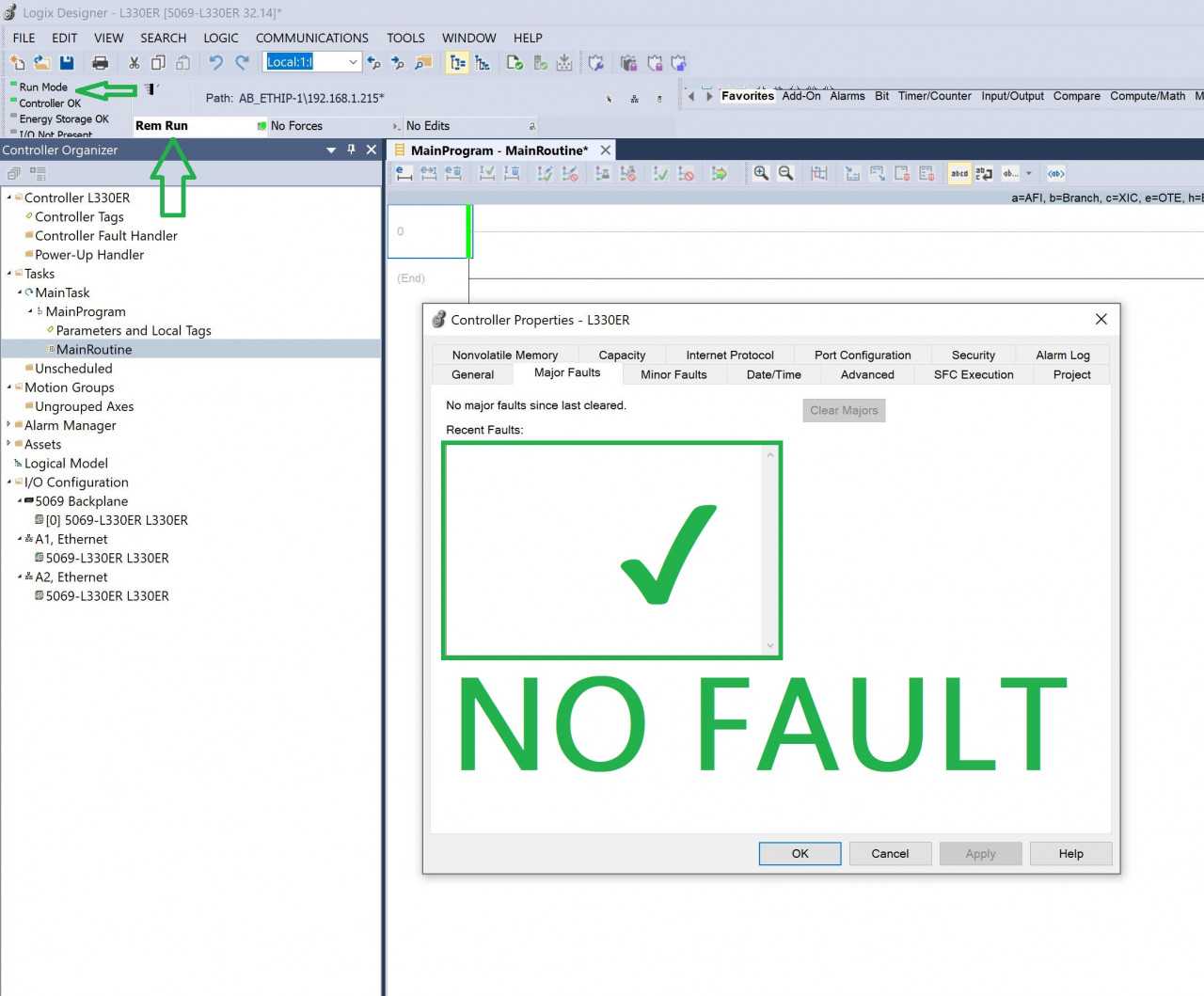Click the list view icon in Controller Organizer

point(38,173)
